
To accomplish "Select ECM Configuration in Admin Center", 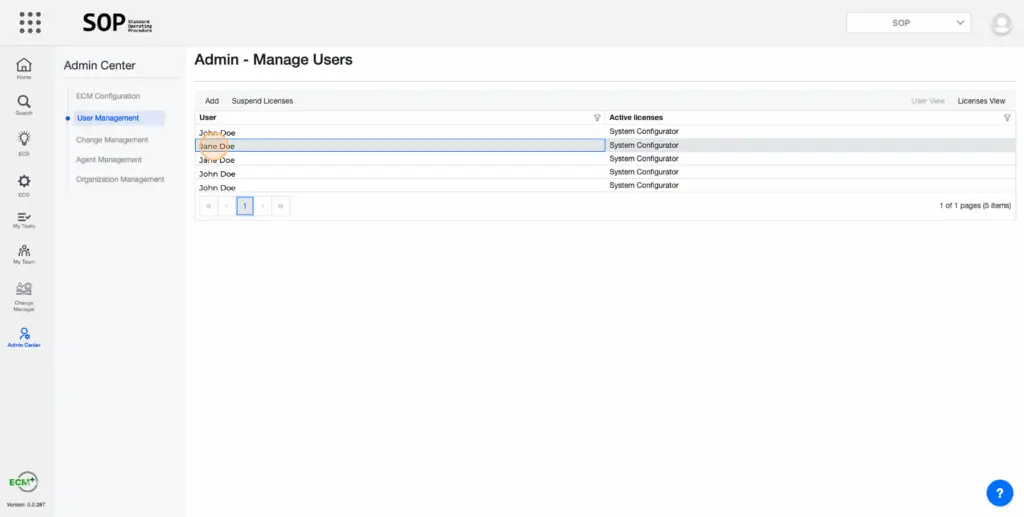I will 108,96.
